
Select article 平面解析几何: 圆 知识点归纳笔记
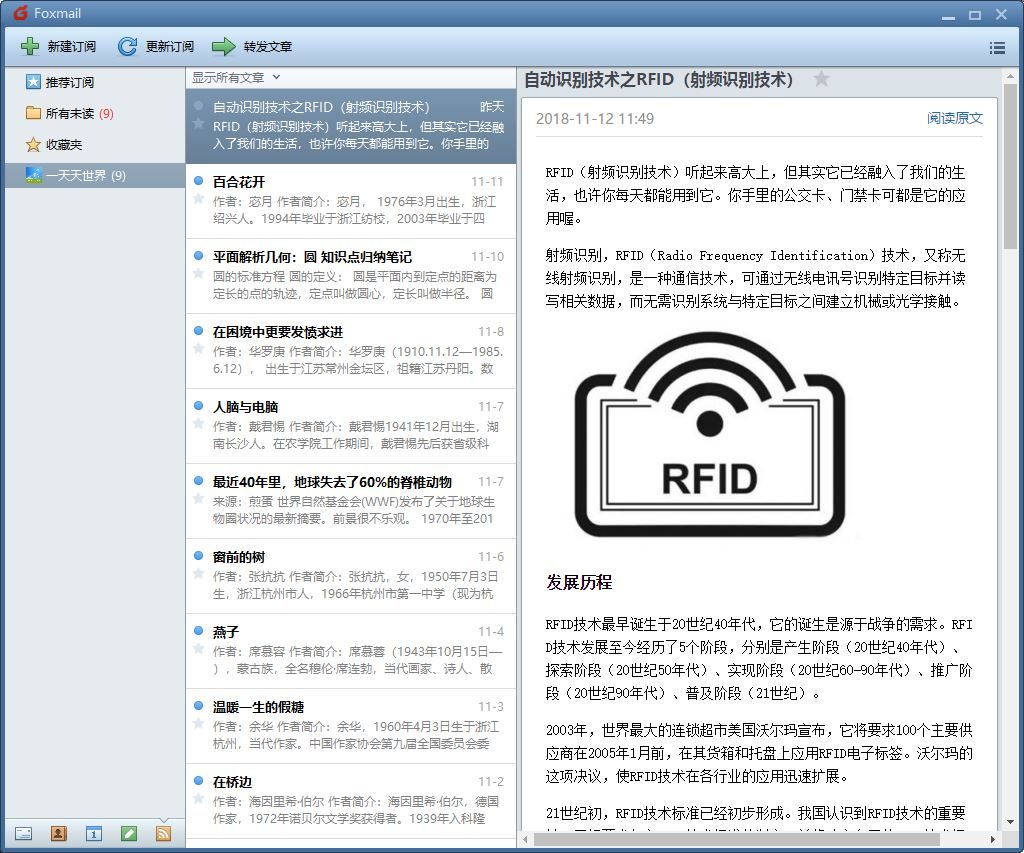pos(351,276)
